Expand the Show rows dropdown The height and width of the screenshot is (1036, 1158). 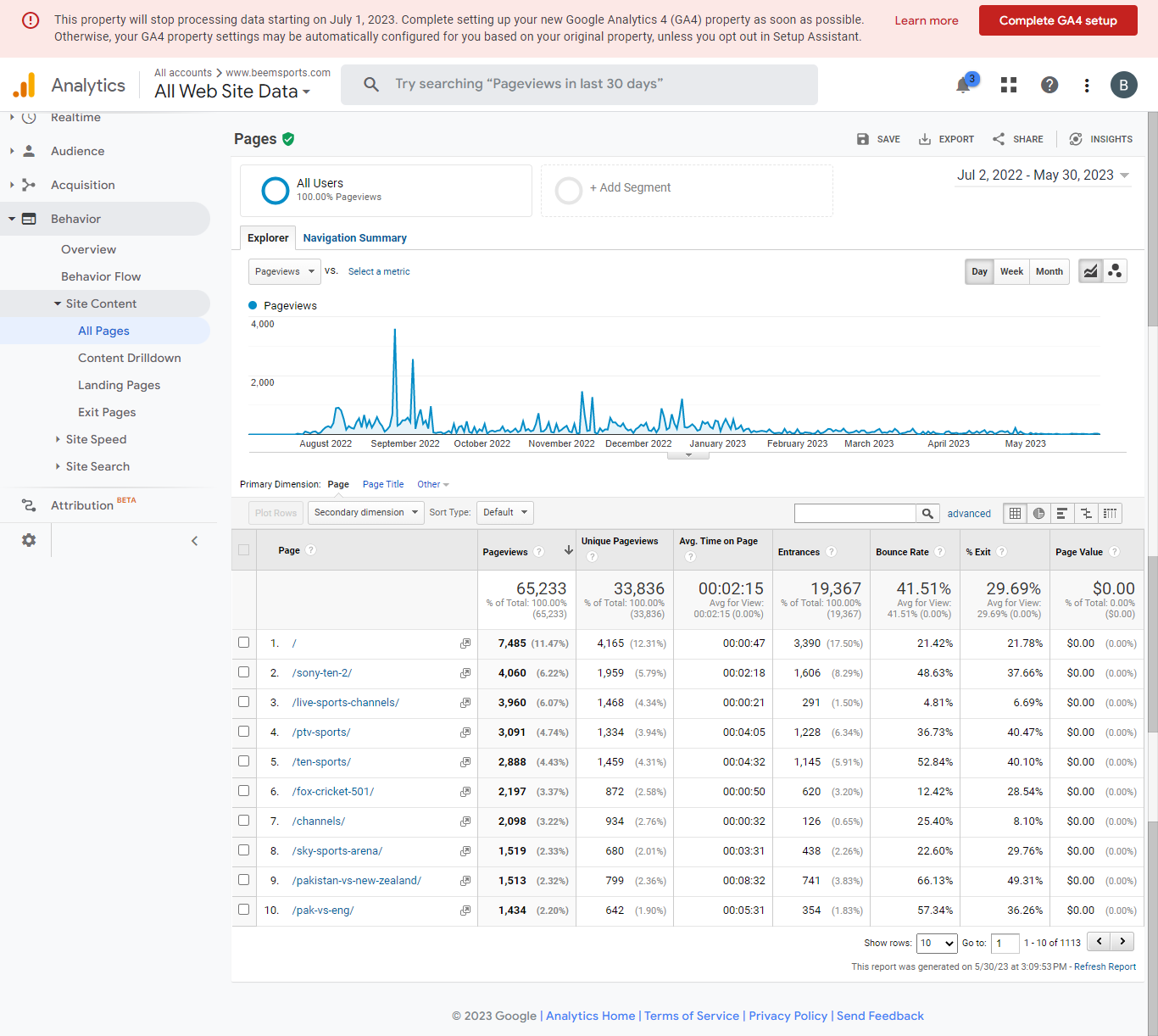point(937,943)
